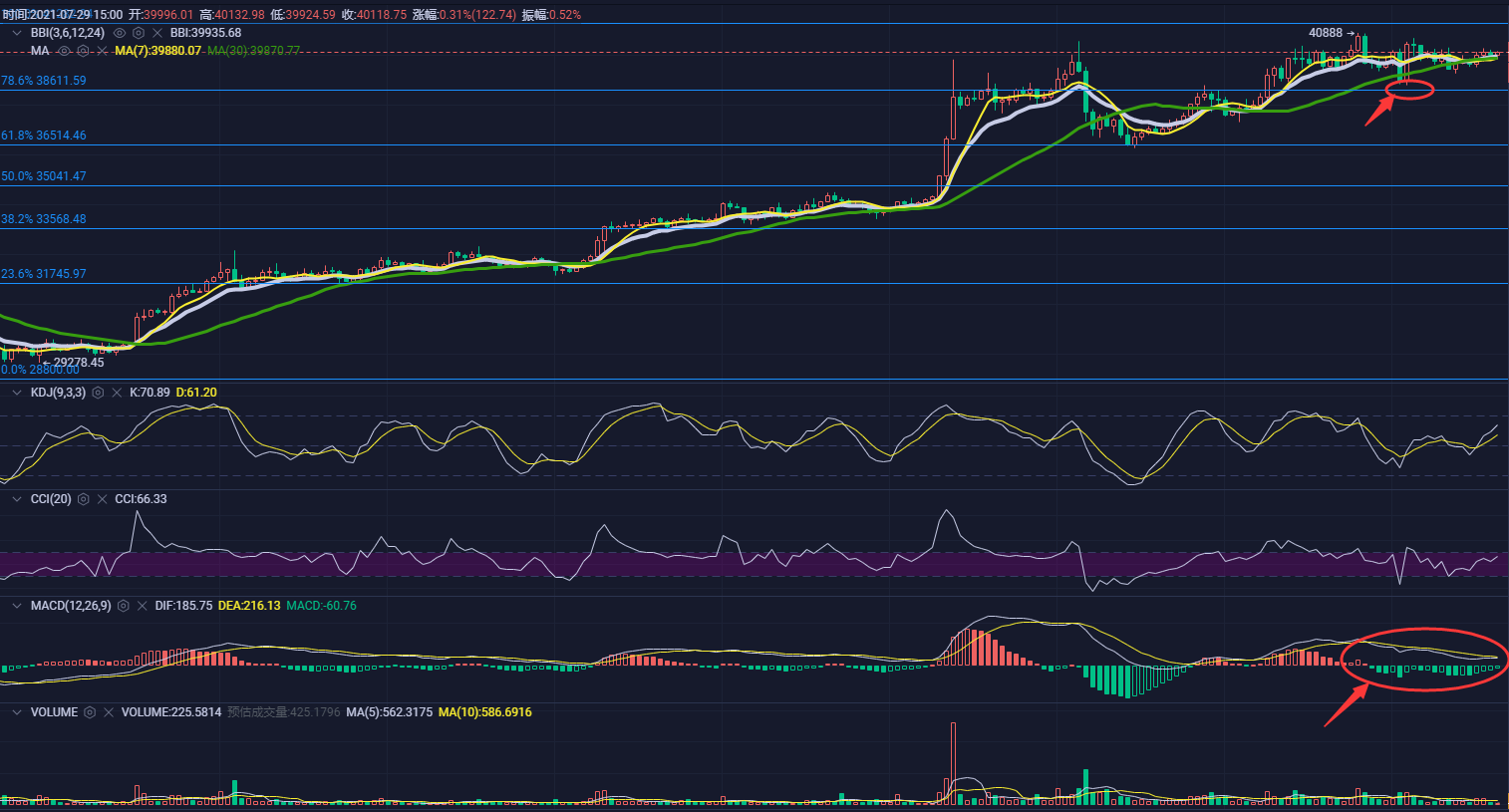Click the VOLUME indicator name
Screen dimensions: 1509x812
(x=54, y=712)
